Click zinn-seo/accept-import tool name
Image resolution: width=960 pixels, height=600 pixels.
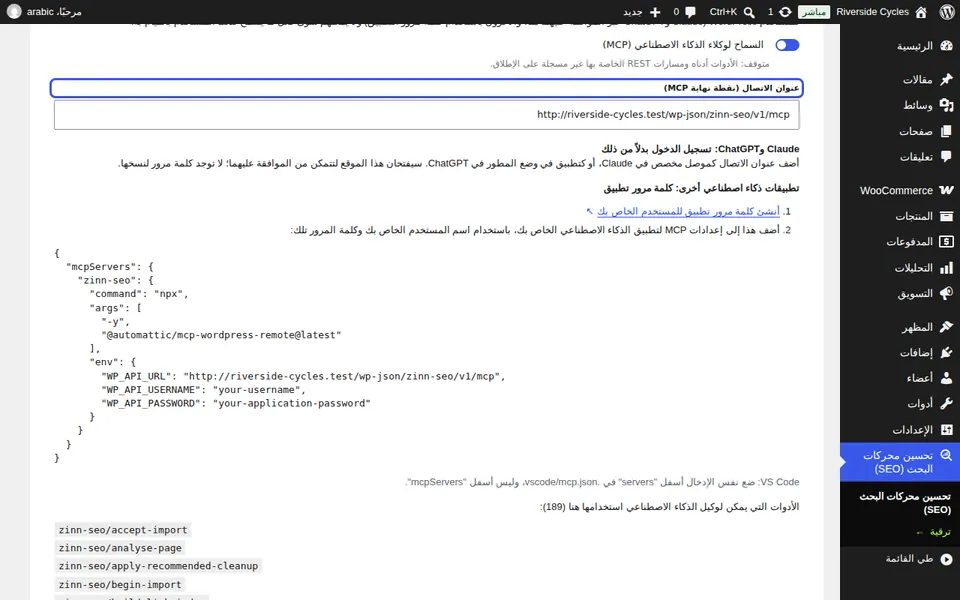point(123,530)
